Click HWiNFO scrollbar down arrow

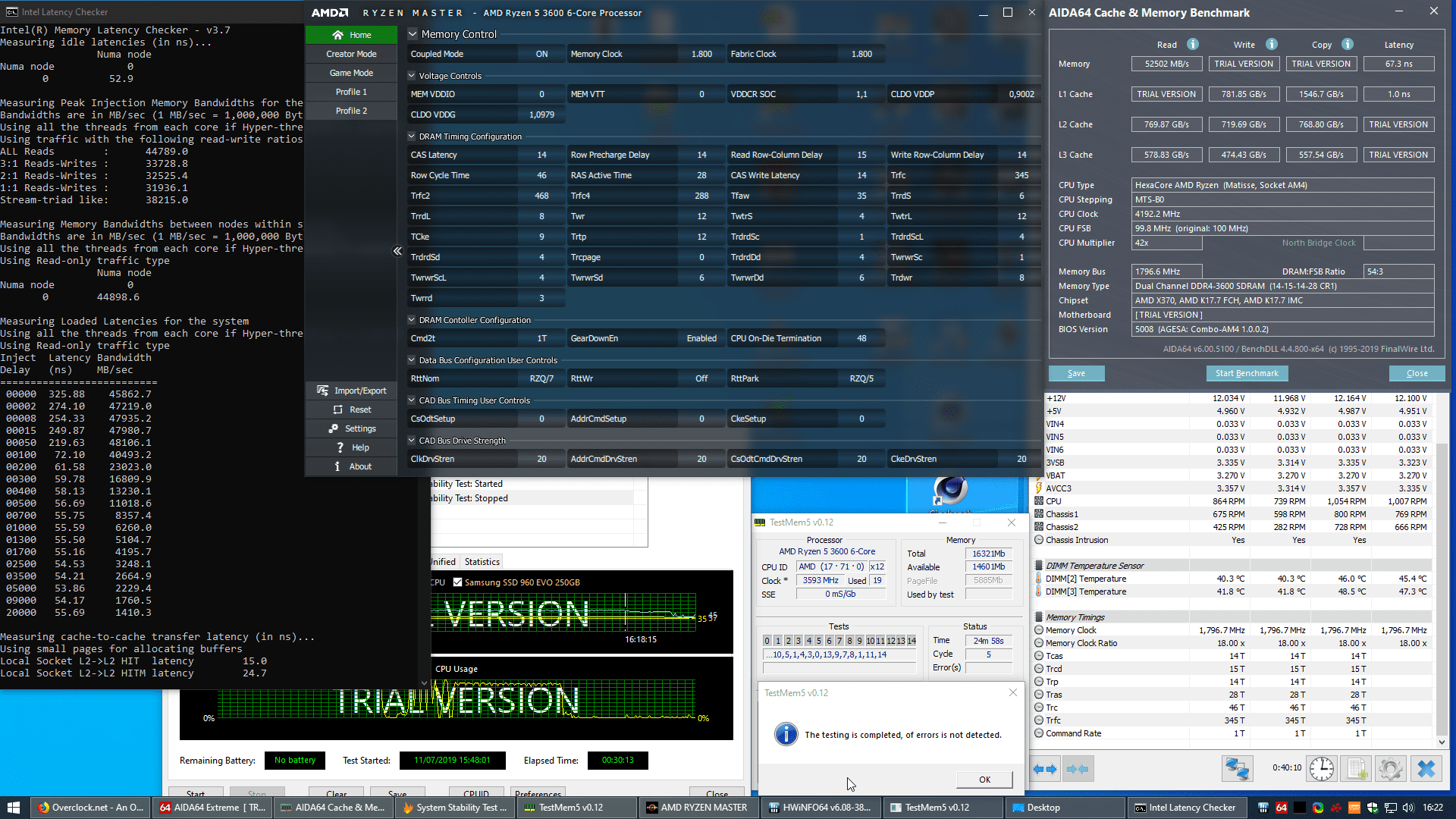pyautogui.click(x=1442, y=742)
